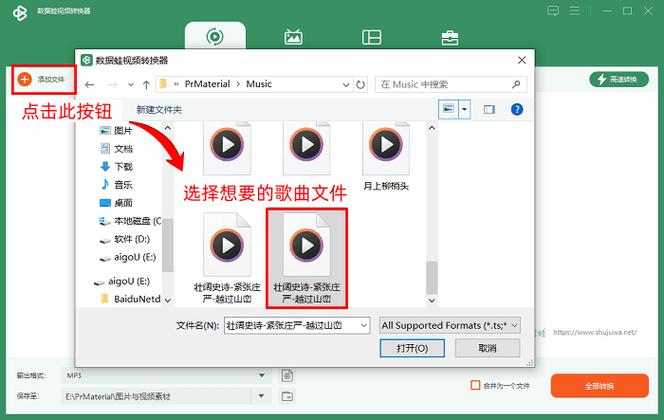Screen dimensions: 664x420
Task: Open the video convert tab icon
Action: pyautogui.click(x=215, y=36)
